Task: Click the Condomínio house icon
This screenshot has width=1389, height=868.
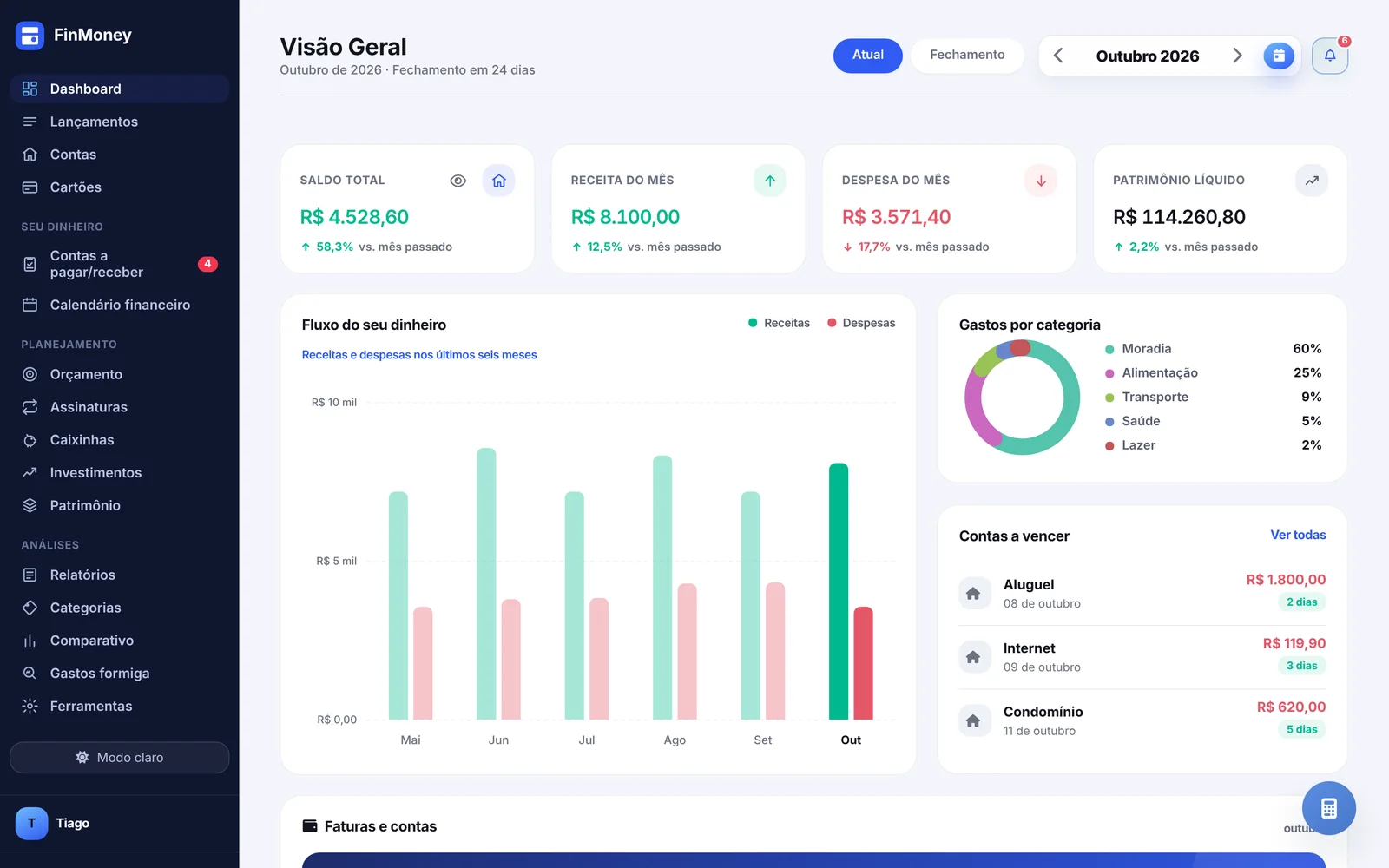Action: tap(974, 720)
